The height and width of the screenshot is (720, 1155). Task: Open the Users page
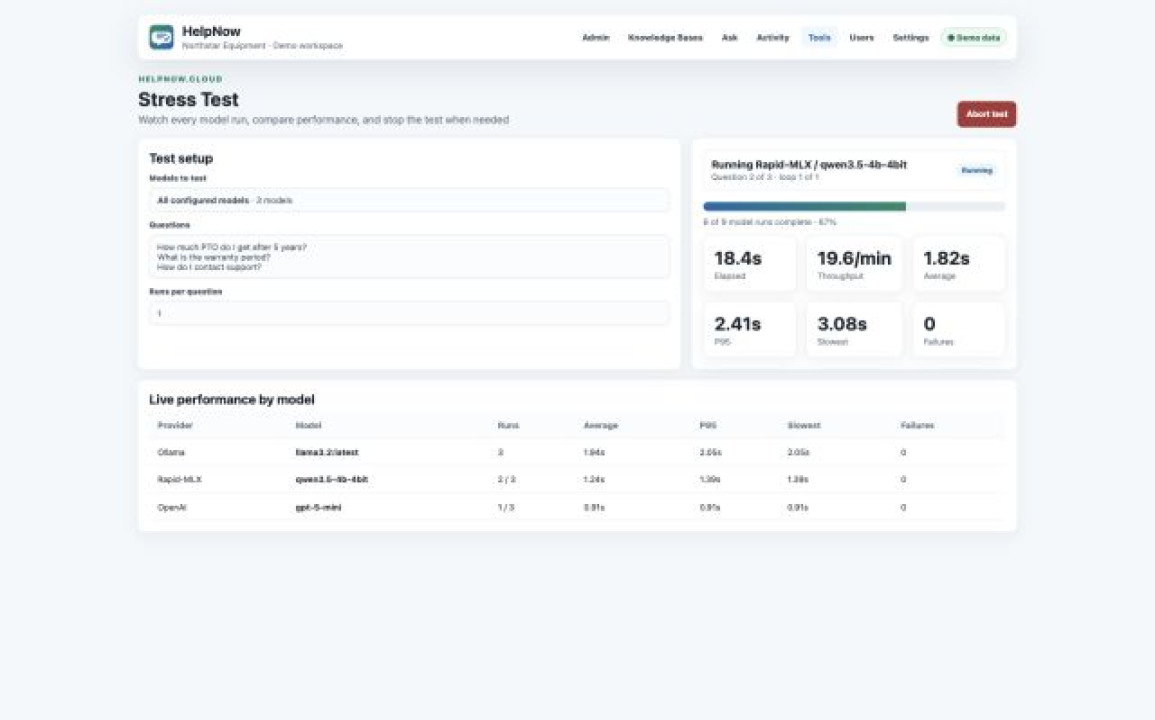coord(861,38)
